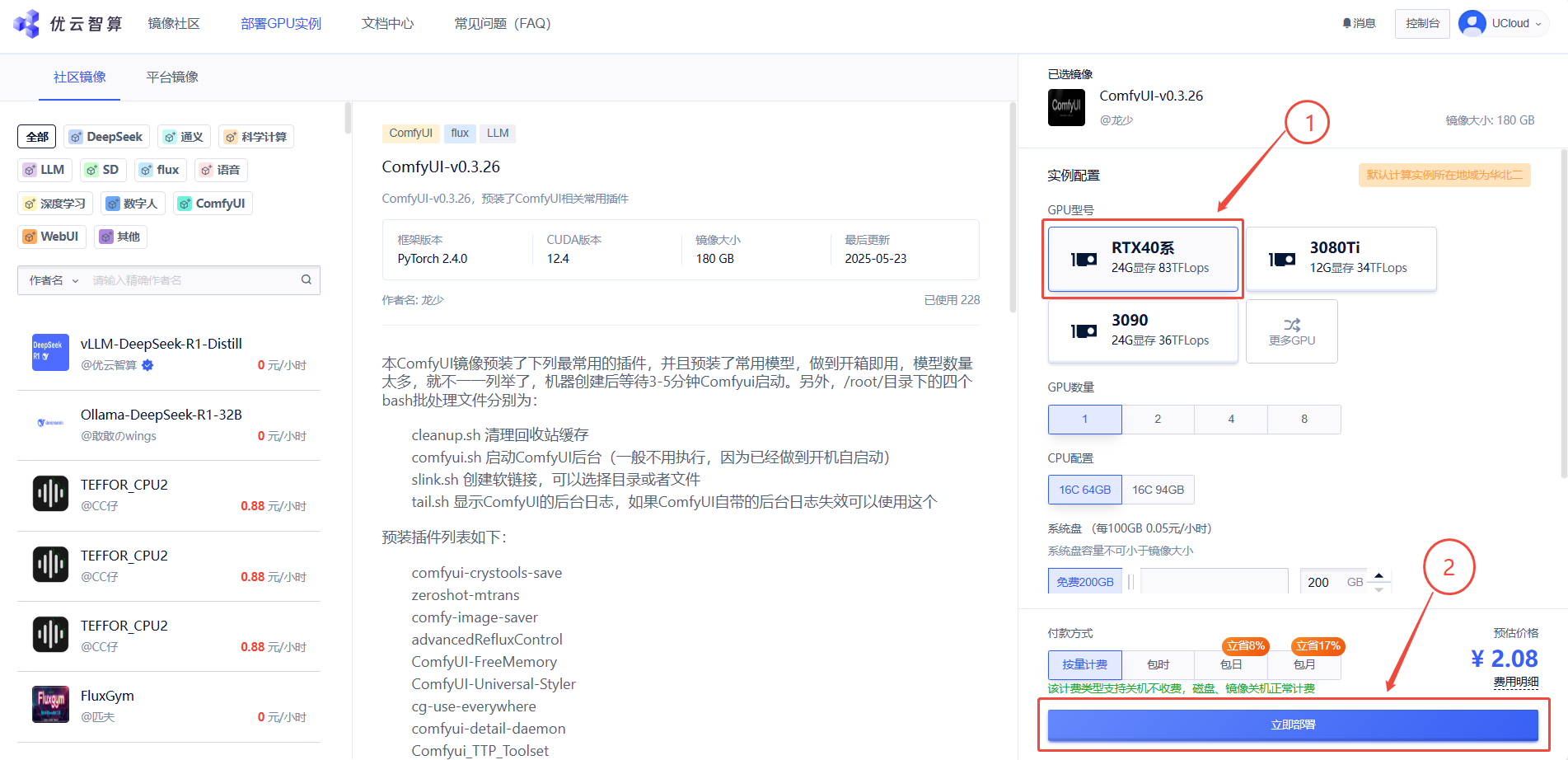Open the 作者名 search type dropdown
The height and width of the screenshot is (760, 1568).
click(x=54, y=280)
